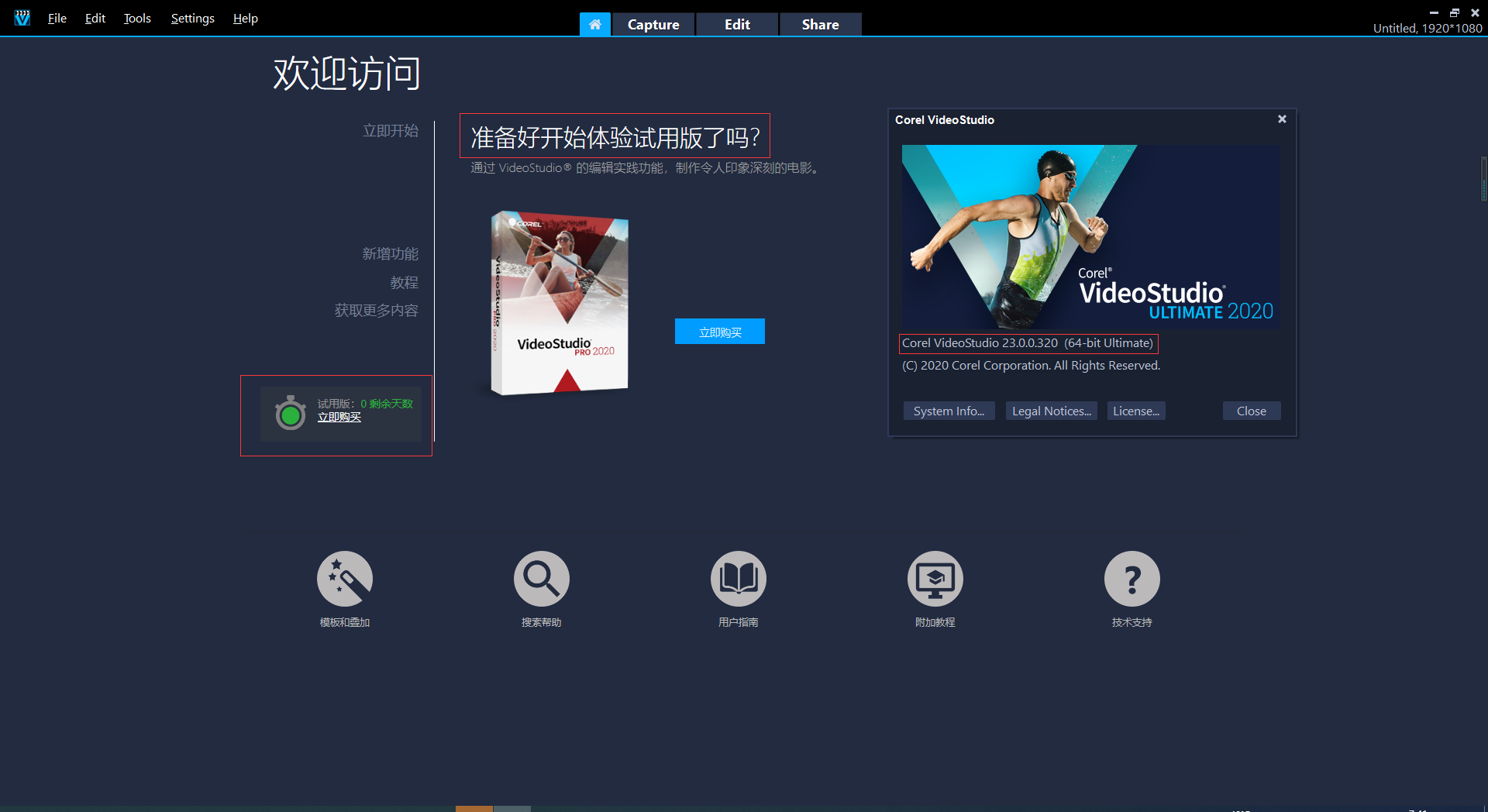Viewport: 1488px width, 812px height.
Task: Click the 立即购买 link under trial status
Action: click(x=339, y=418)
